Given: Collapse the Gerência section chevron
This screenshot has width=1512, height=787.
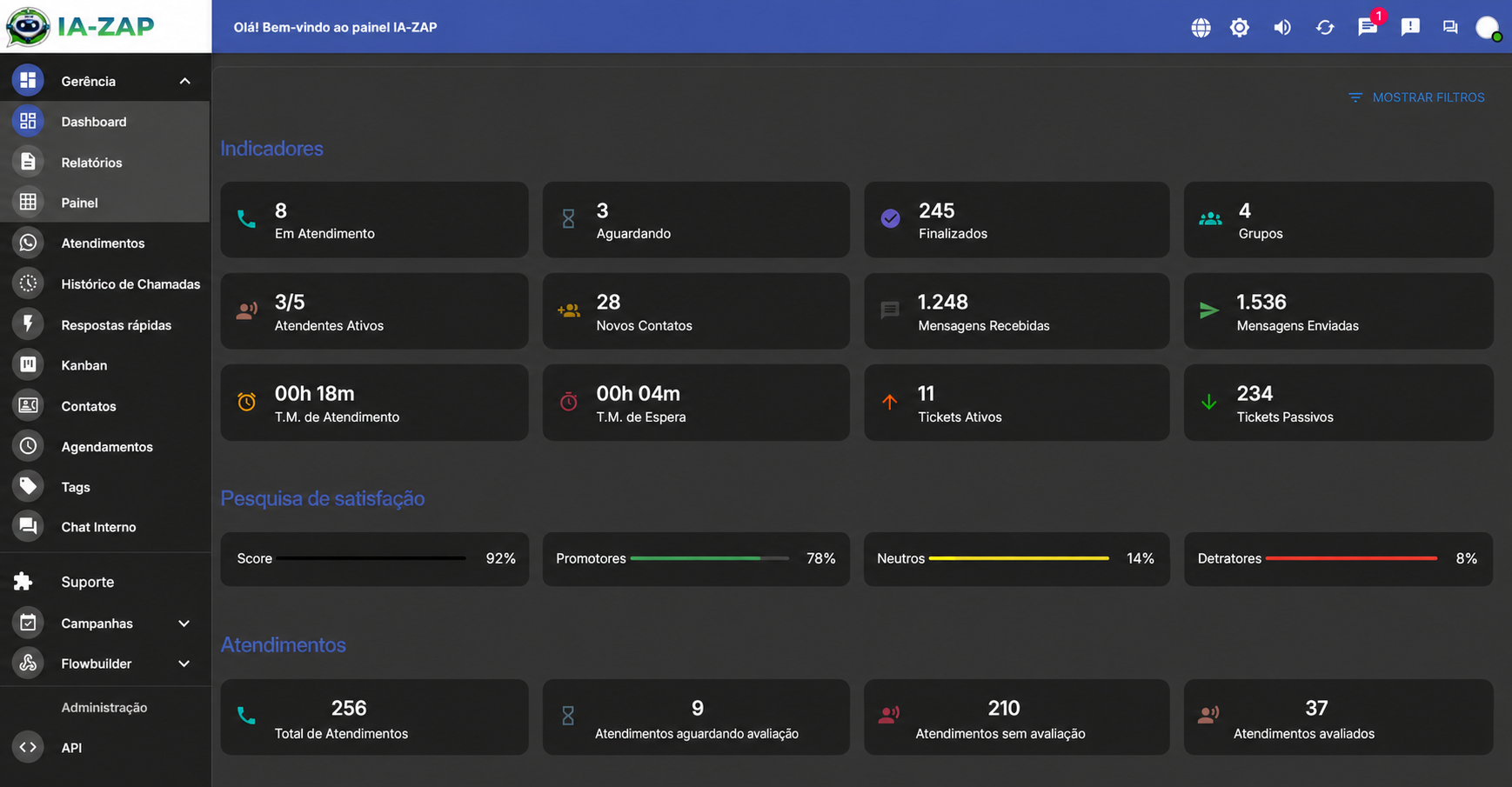Looking at the screenshot, I should pyautogui.click(x=184, y=81).
